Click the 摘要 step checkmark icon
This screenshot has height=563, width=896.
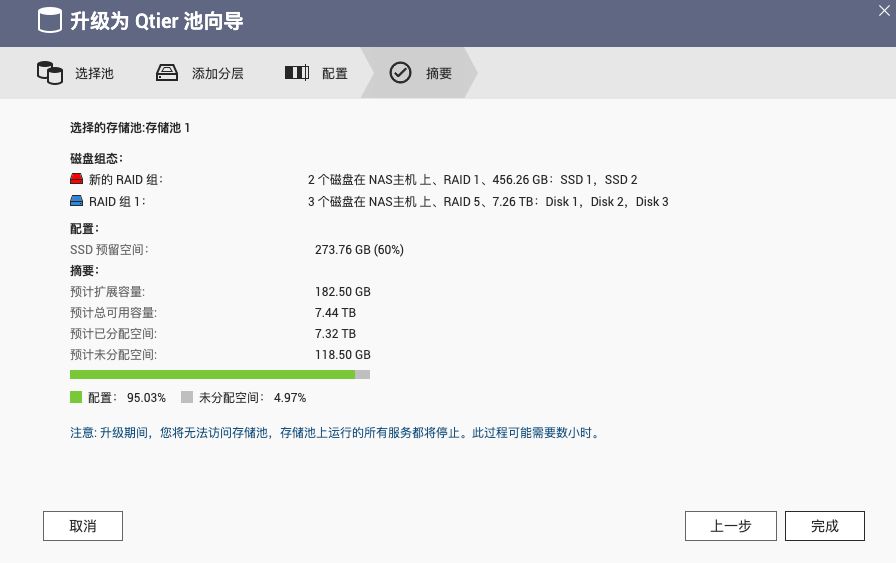point(400,73)
